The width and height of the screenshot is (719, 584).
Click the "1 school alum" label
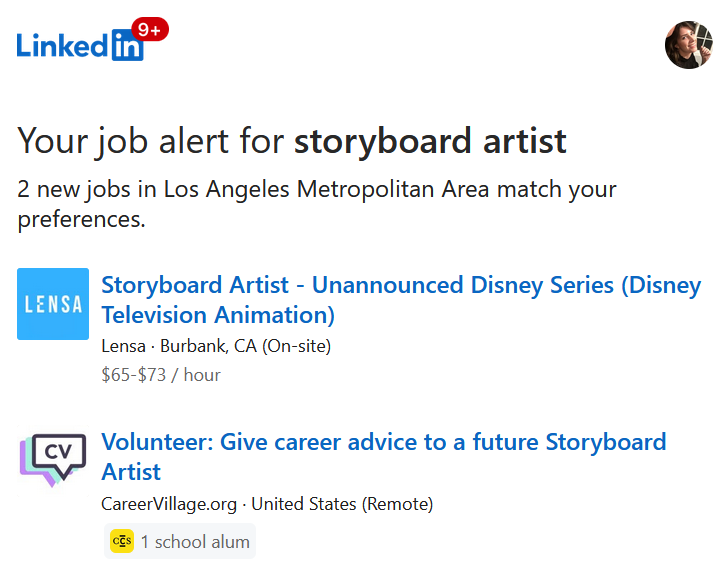point(194,542)
